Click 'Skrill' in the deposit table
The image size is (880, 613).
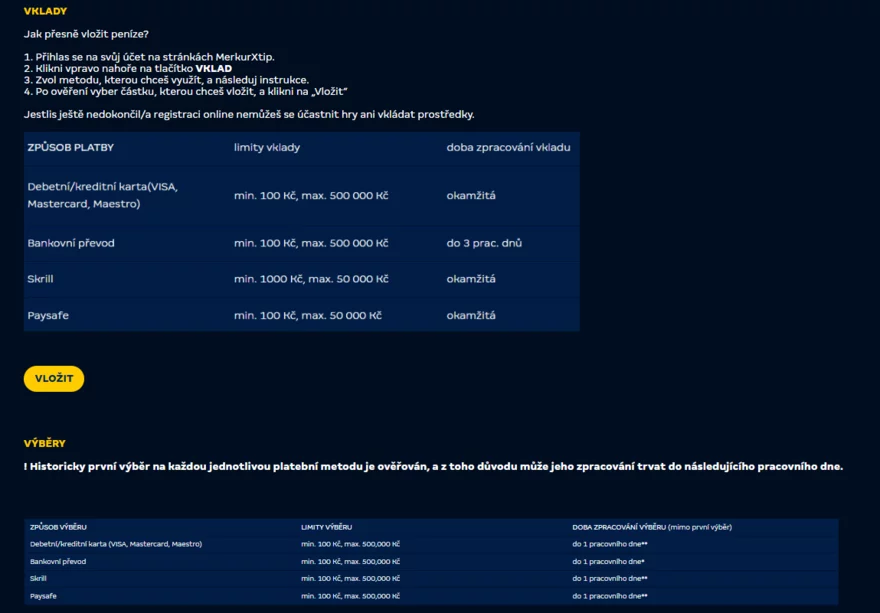point(40,279)
